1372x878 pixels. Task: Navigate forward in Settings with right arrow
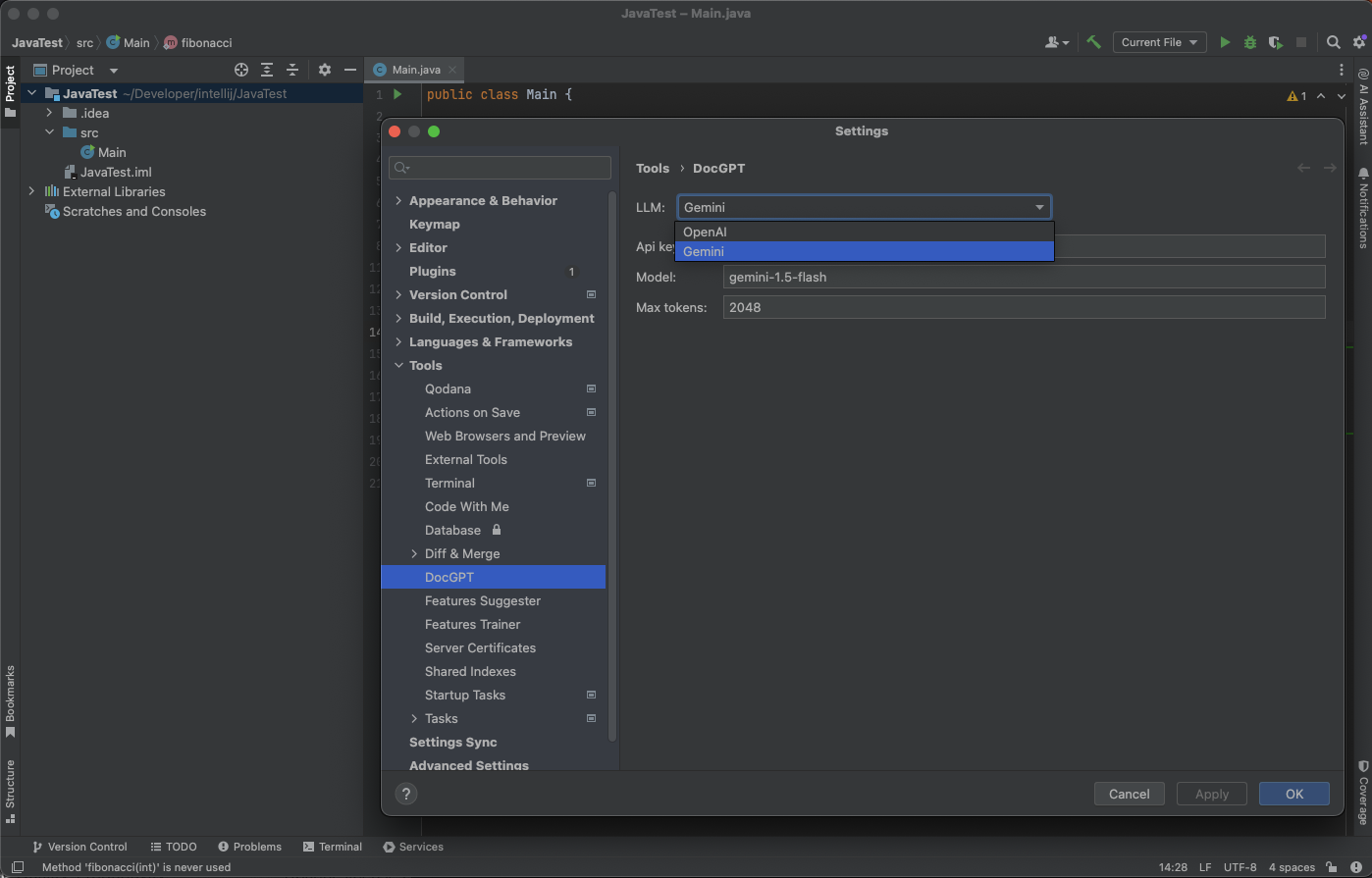point(1330,168)
